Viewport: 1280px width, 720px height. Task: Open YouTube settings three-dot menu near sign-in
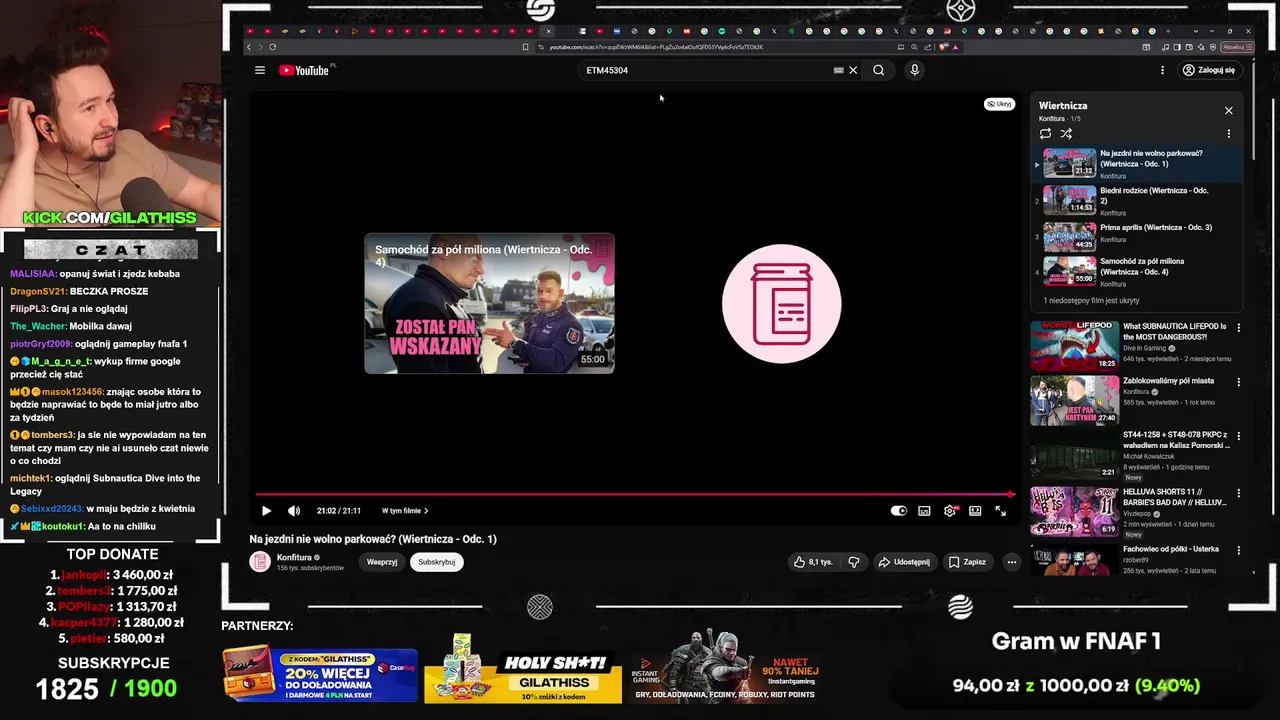click(x=1162, y=70)
